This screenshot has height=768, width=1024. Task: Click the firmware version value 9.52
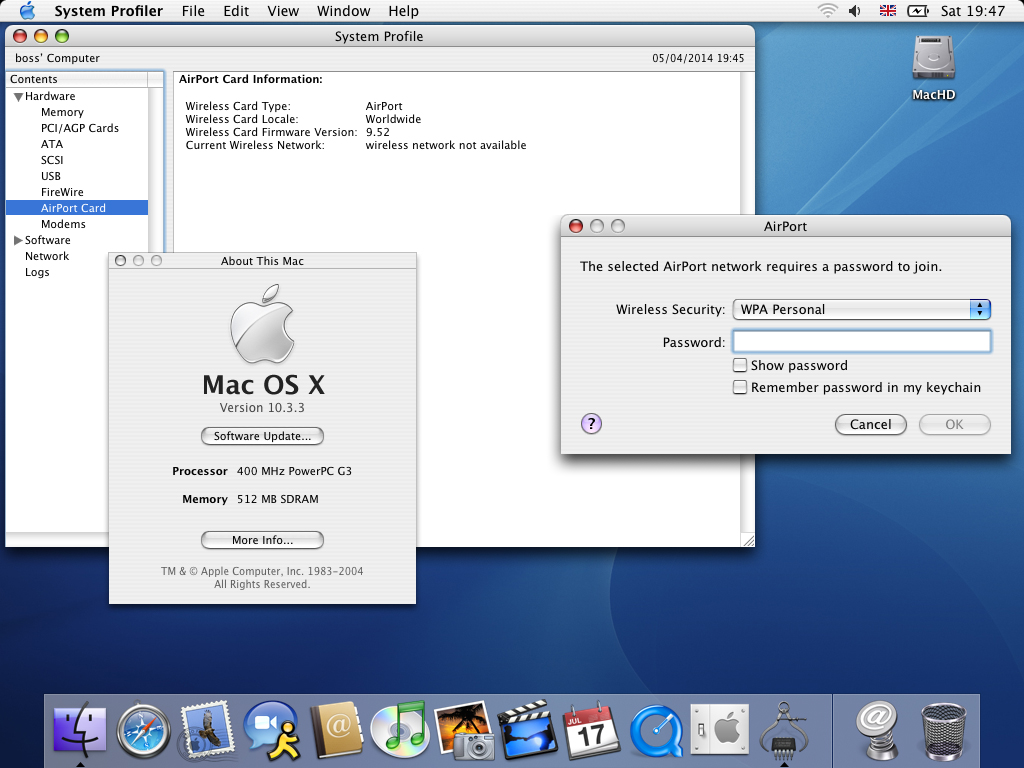(377, 132)
